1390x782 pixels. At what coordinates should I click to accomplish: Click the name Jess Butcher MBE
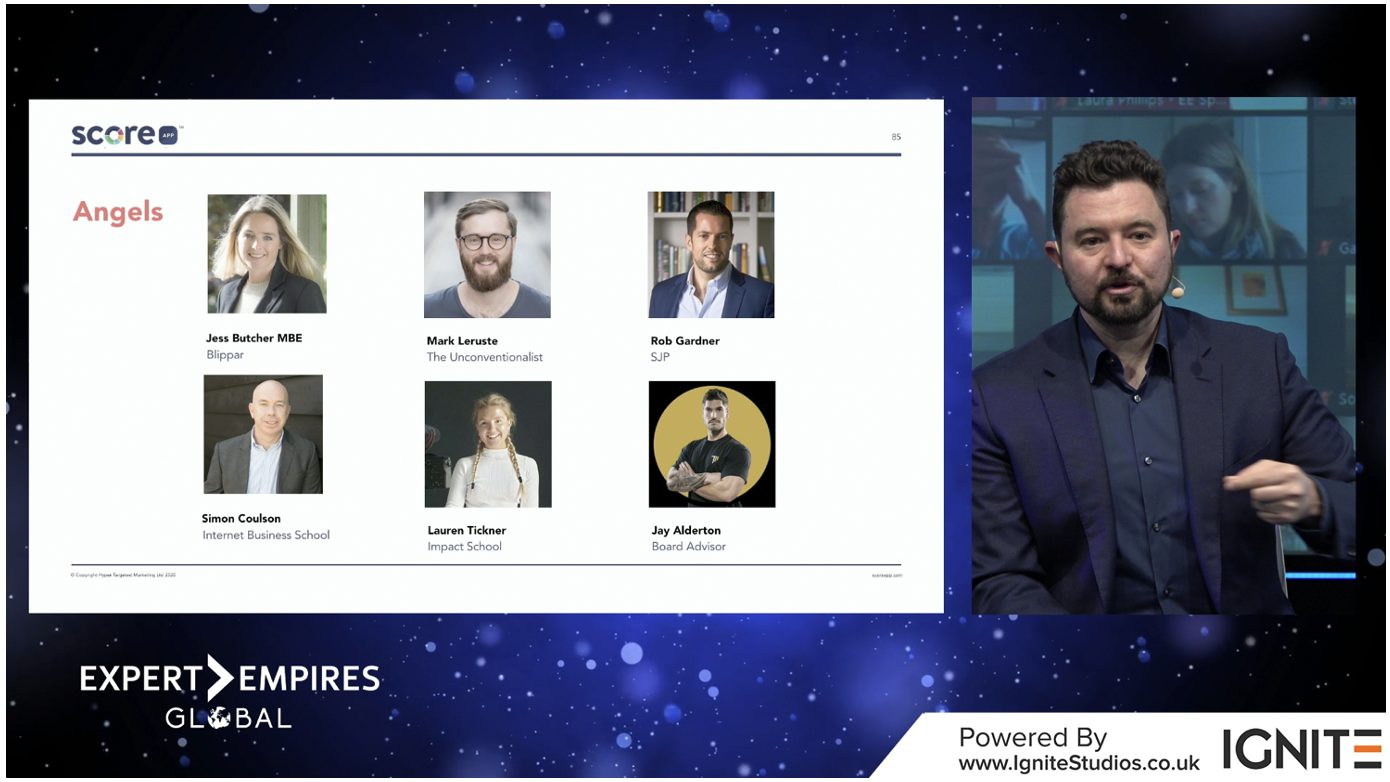coord(254,338)
